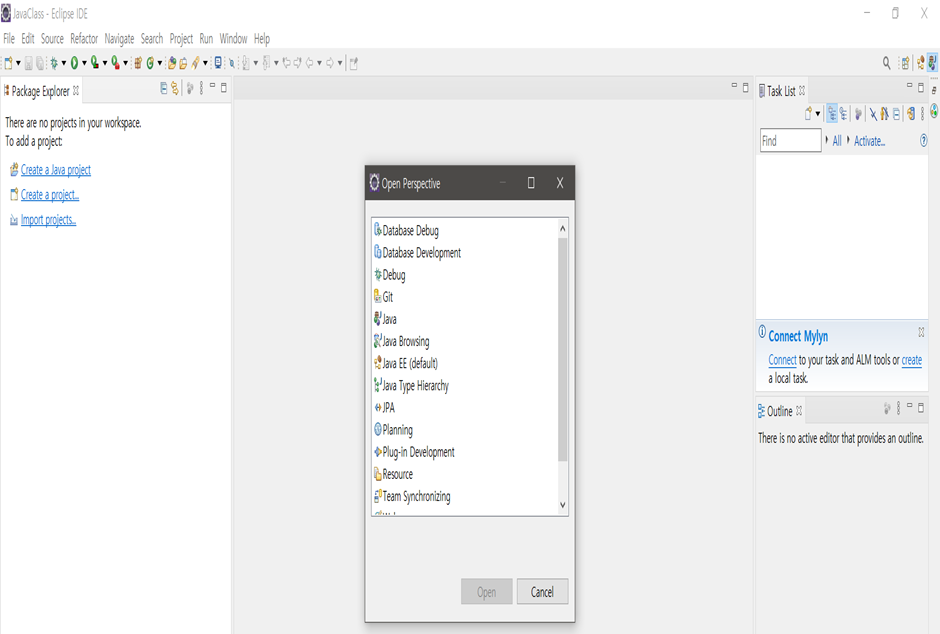Toggle Focus on Workweek in Task List
The image size is (940, 634).
click(858, 113)
